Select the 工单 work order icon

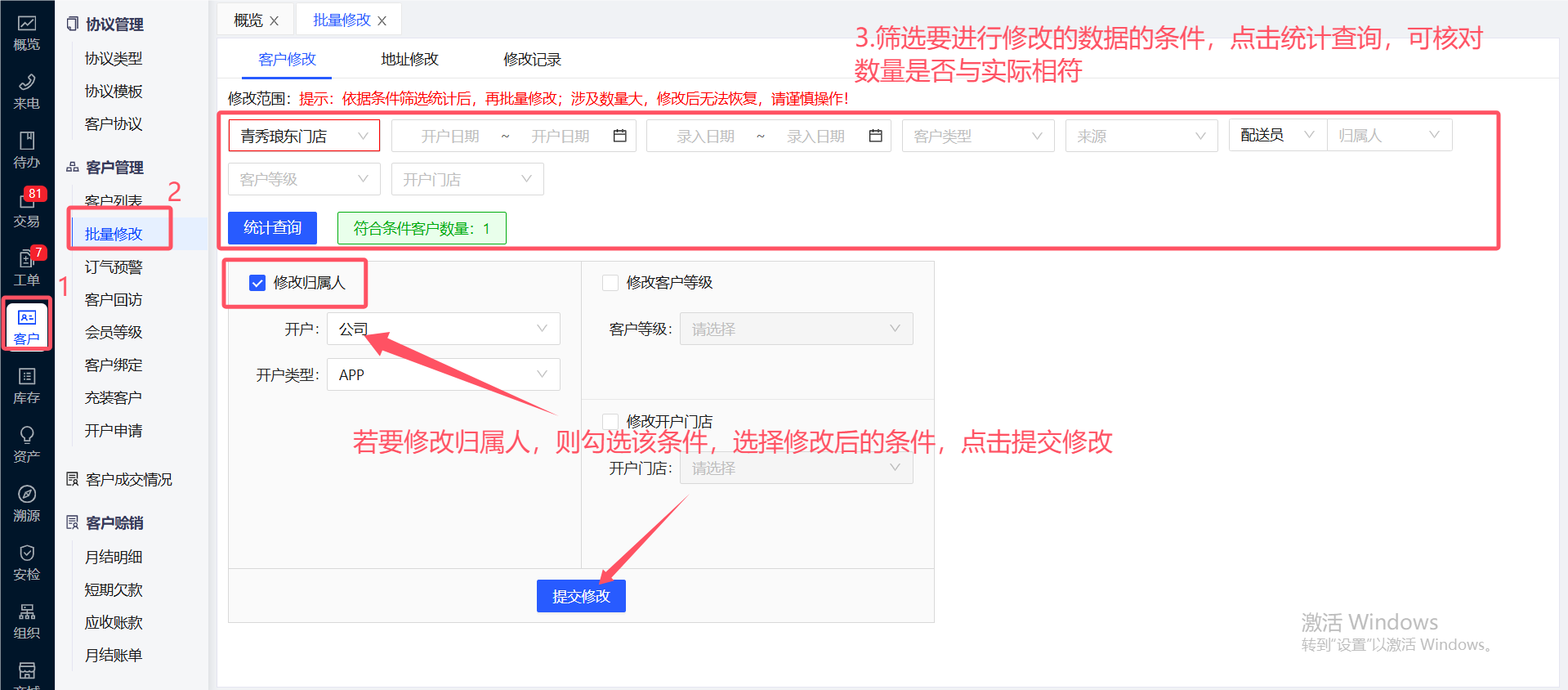(x=27, y=268)
